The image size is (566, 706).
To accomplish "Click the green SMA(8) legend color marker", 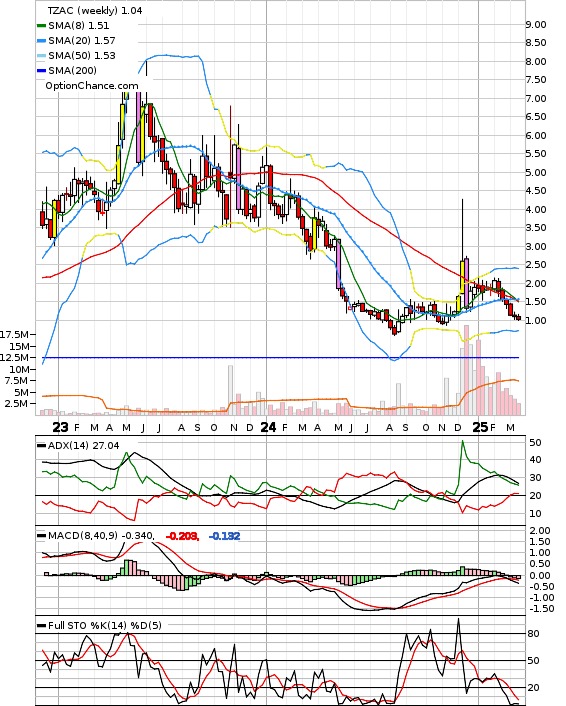I will tap(41, 26).
